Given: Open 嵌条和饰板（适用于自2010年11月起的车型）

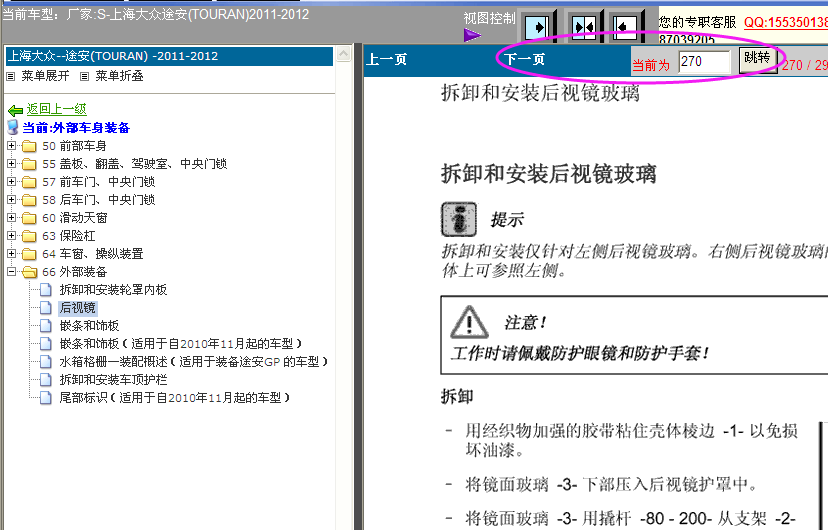Looking at the screenshot, I should coord(180,344).
